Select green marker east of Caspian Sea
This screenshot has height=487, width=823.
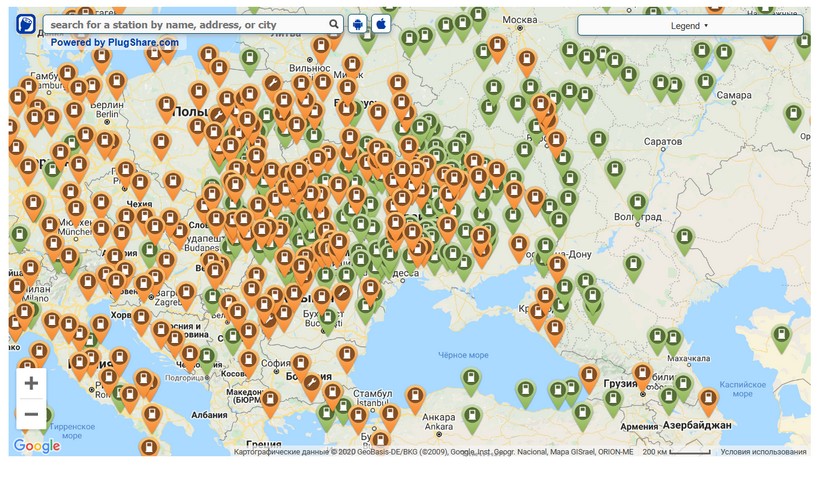tap(782, 337)
